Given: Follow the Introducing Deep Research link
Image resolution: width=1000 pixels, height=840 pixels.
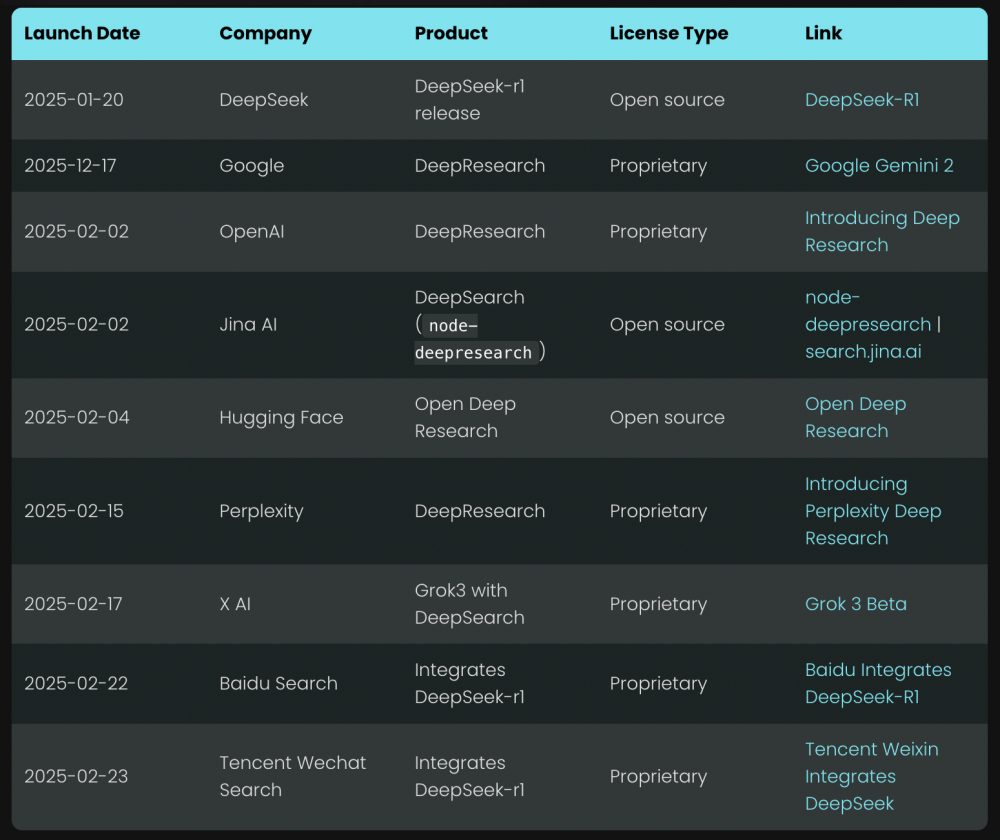Looking at the screenshot, I should pos(882,231).
